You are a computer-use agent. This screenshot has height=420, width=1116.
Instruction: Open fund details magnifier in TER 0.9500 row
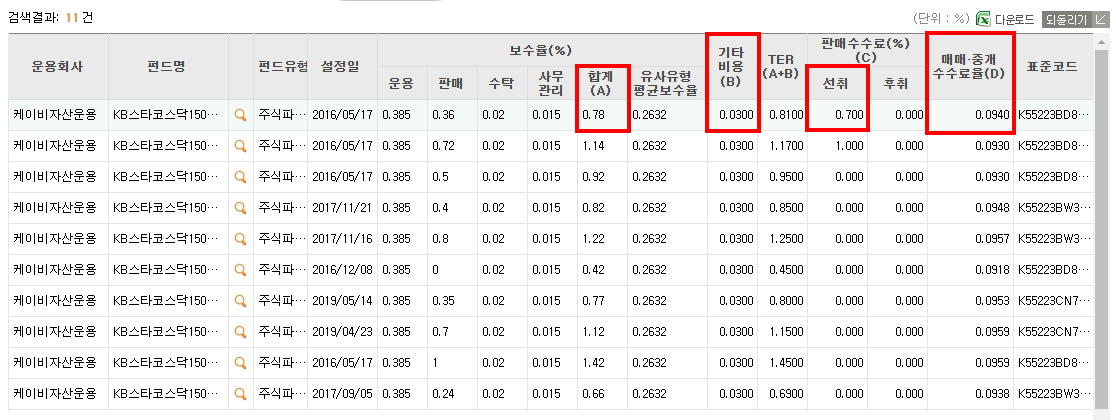(x=241, y=177)
